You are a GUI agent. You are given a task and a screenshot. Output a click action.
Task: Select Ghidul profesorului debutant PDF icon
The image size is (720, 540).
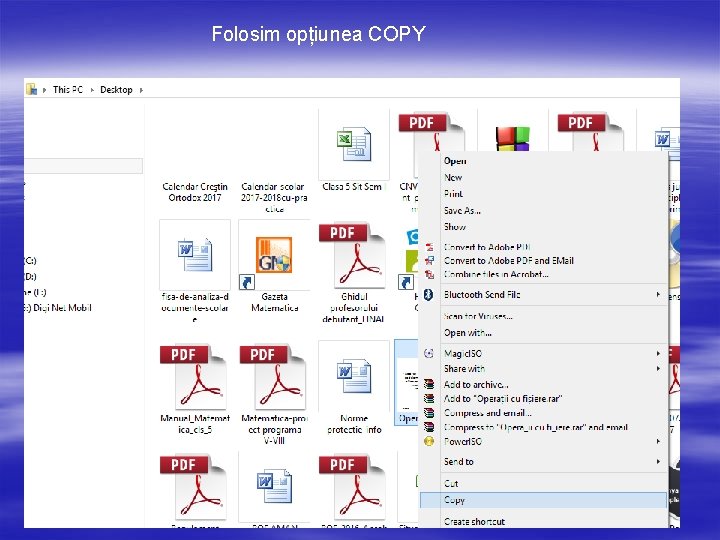[x=353, y=256]
